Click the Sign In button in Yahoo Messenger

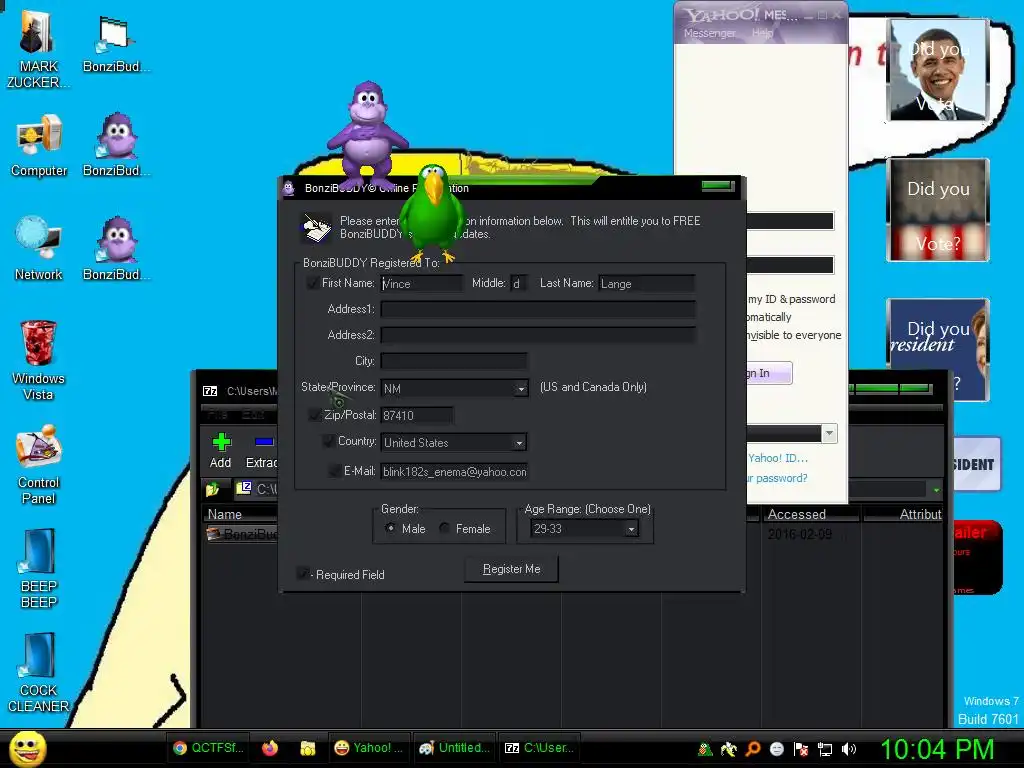[769, 373]
